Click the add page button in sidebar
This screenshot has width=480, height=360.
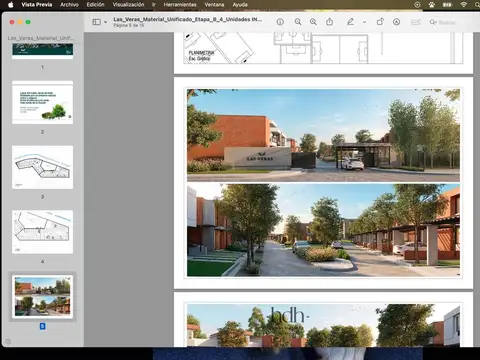coord(8,341)
